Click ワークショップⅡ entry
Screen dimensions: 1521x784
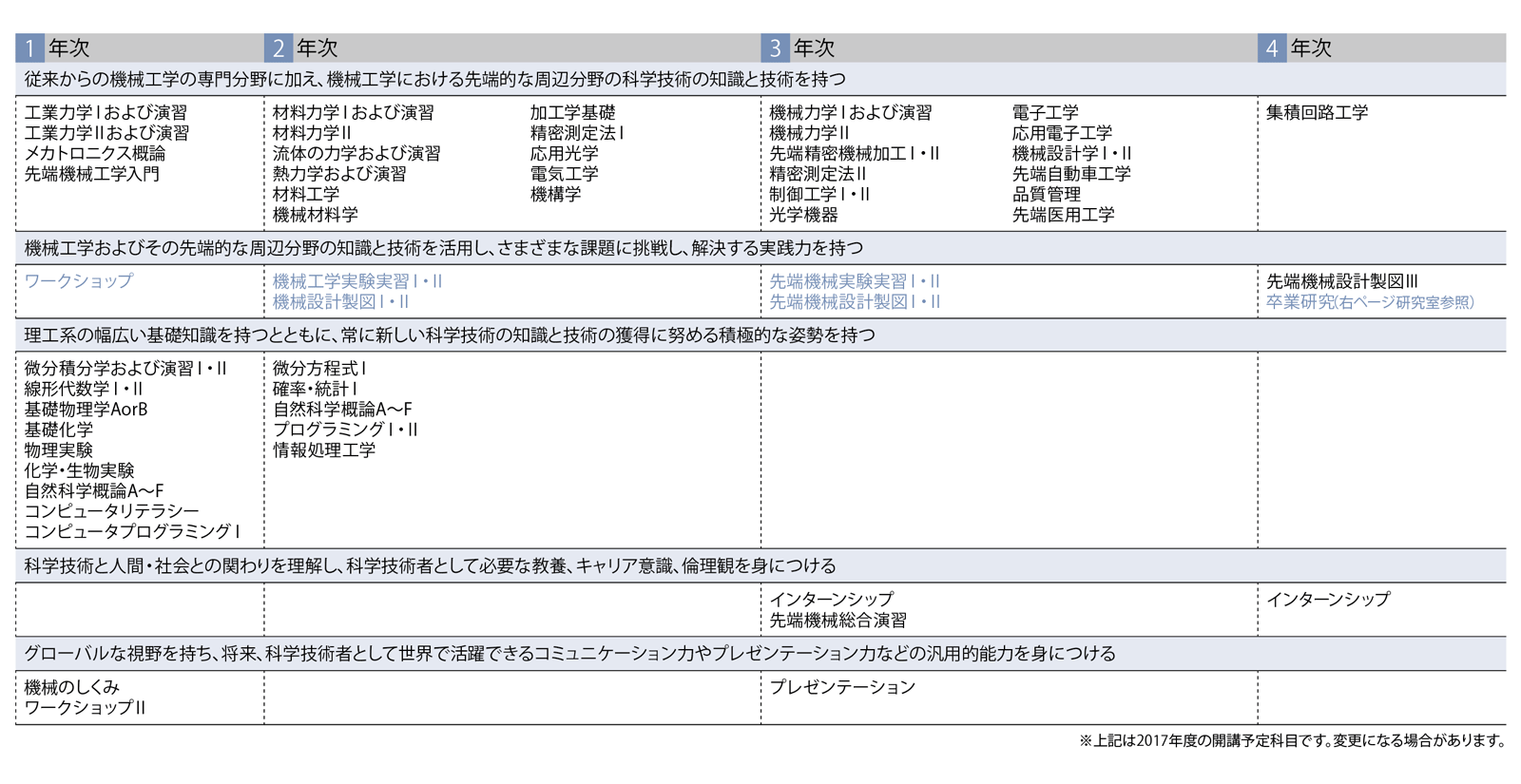[85, 708]
